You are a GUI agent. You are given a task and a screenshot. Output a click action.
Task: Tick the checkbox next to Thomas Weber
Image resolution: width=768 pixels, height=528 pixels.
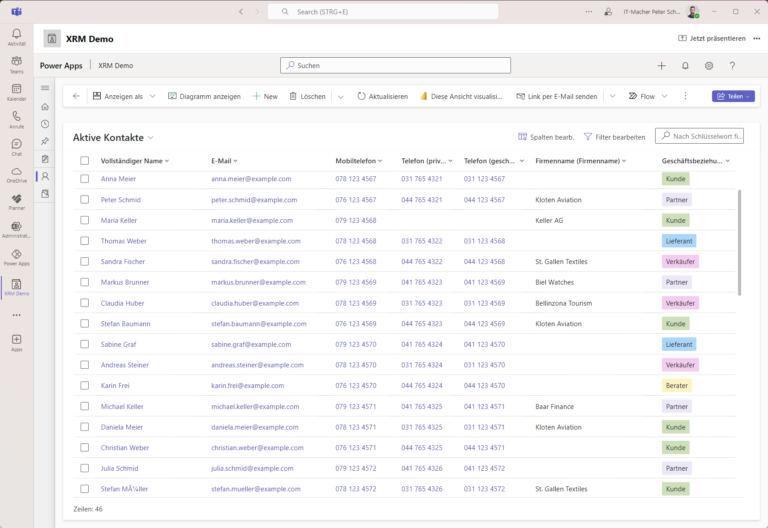pos(85,241)
